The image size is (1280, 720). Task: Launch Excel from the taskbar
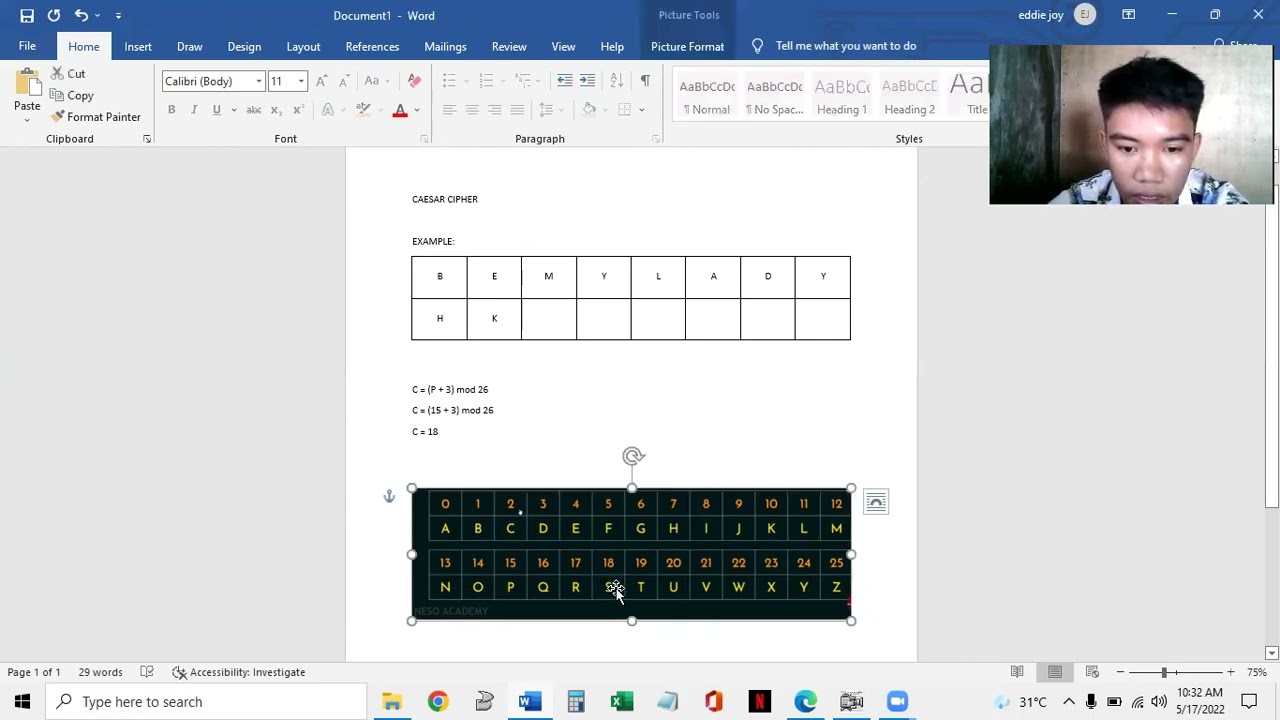[x=622, y=702]
